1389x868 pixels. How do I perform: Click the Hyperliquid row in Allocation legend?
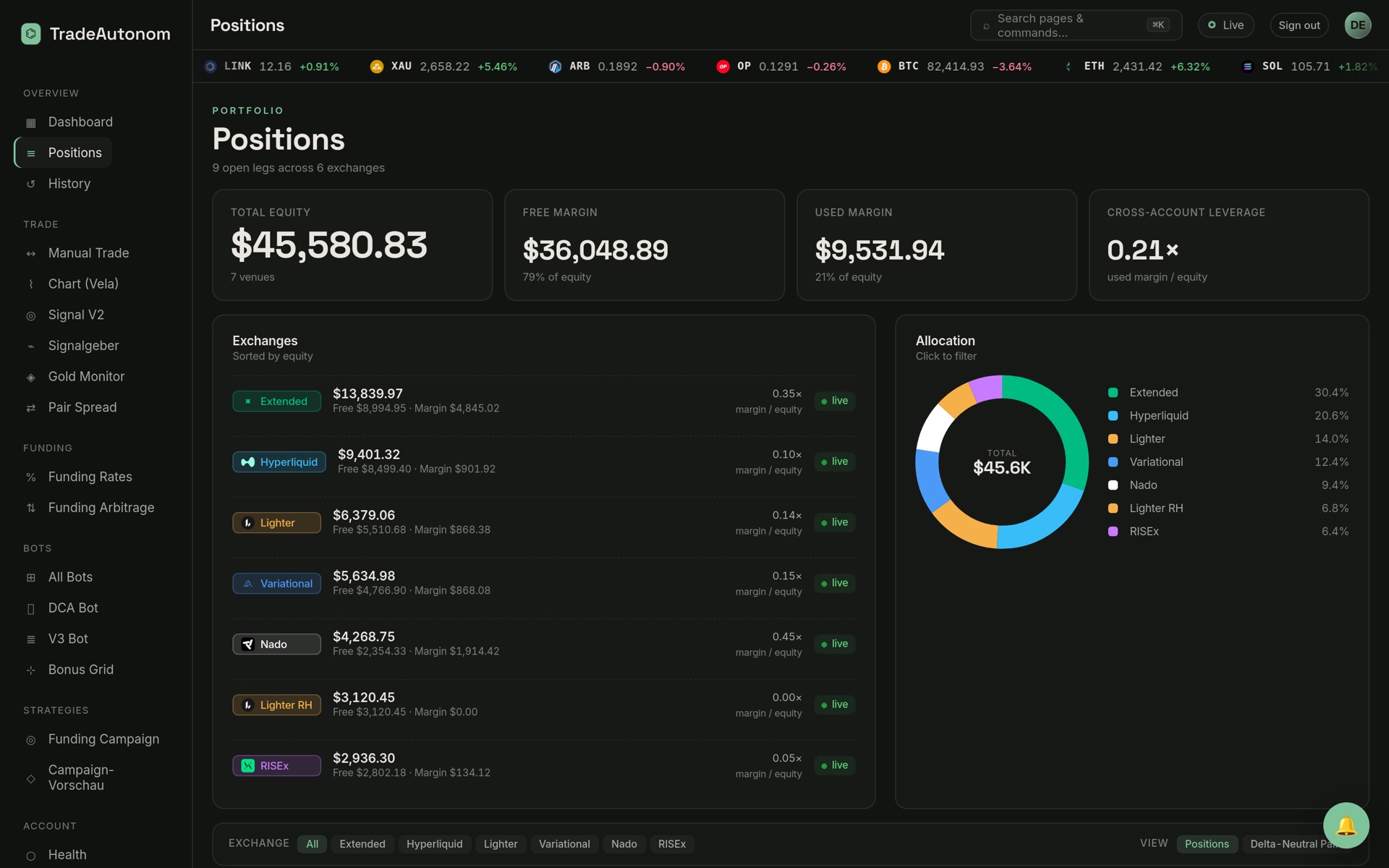tap(1228, 416)
